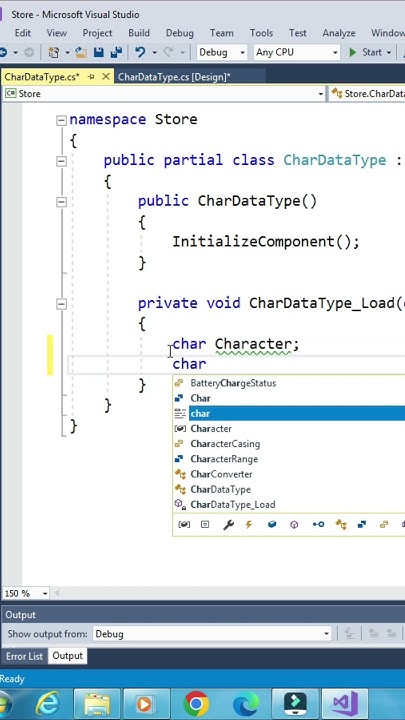
Task: Switch to the Error List tab
Action: [x=24, y=656]
